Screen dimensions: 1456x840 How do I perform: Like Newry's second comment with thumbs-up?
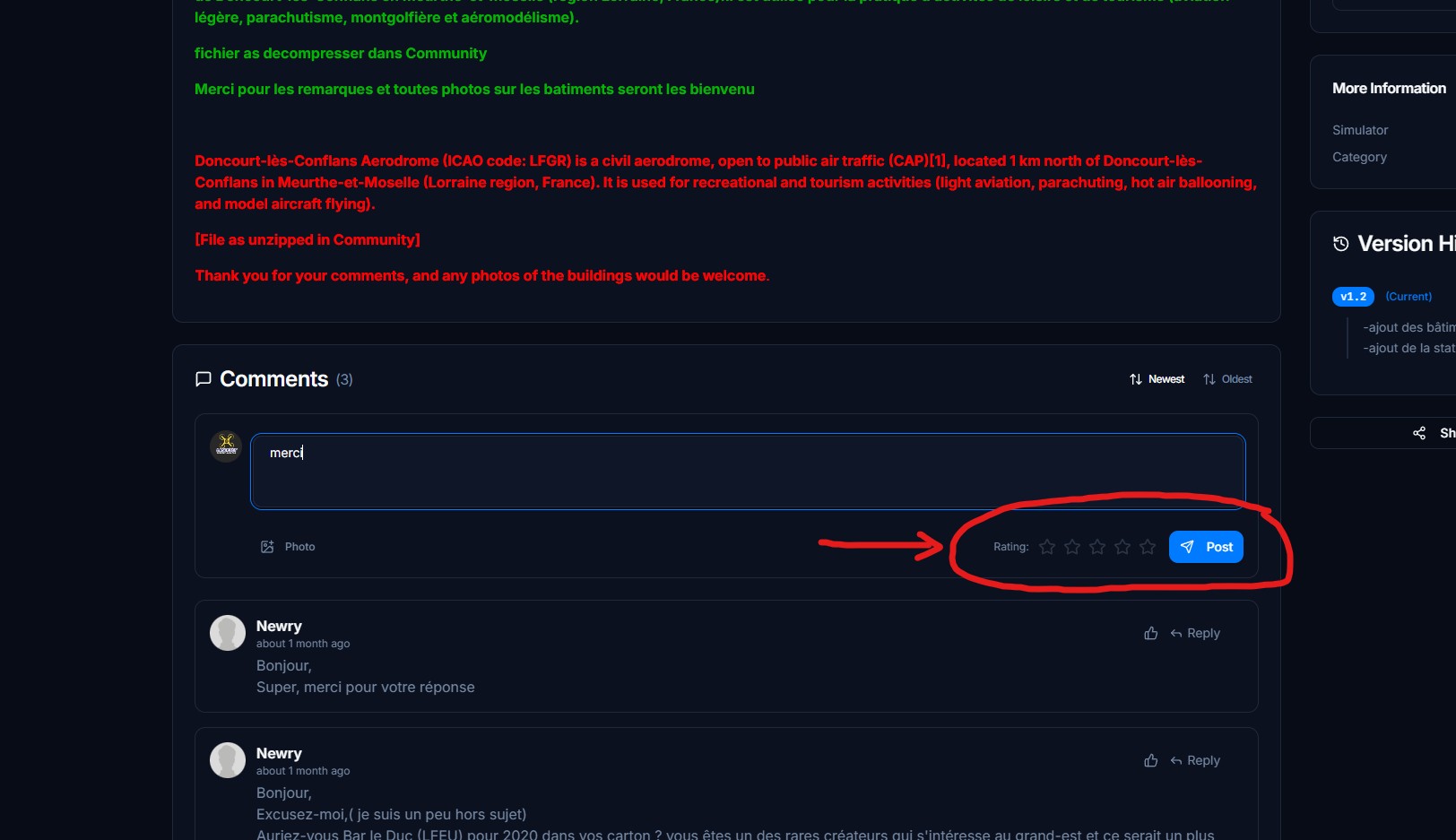[x=1150, y=760]
